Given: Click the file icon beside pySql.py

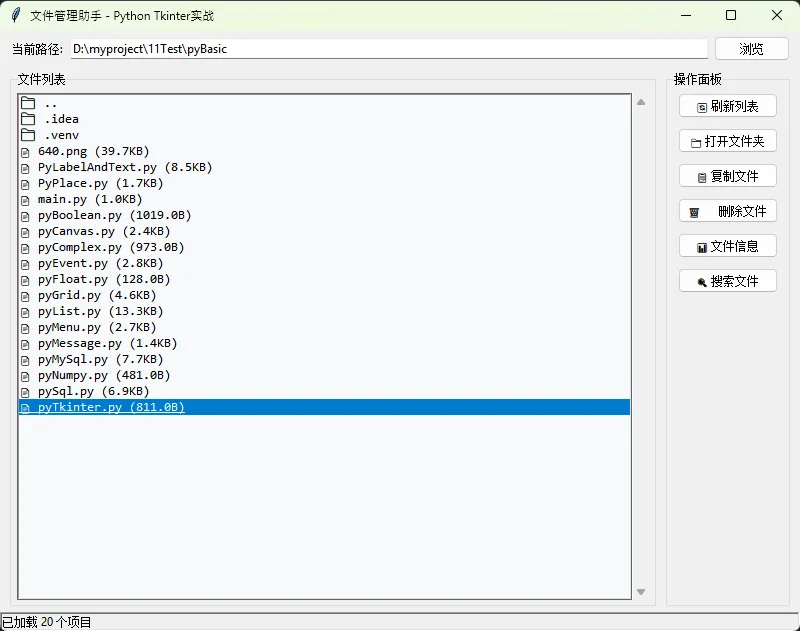Looking at the screenshot, I should click(28, 391).
